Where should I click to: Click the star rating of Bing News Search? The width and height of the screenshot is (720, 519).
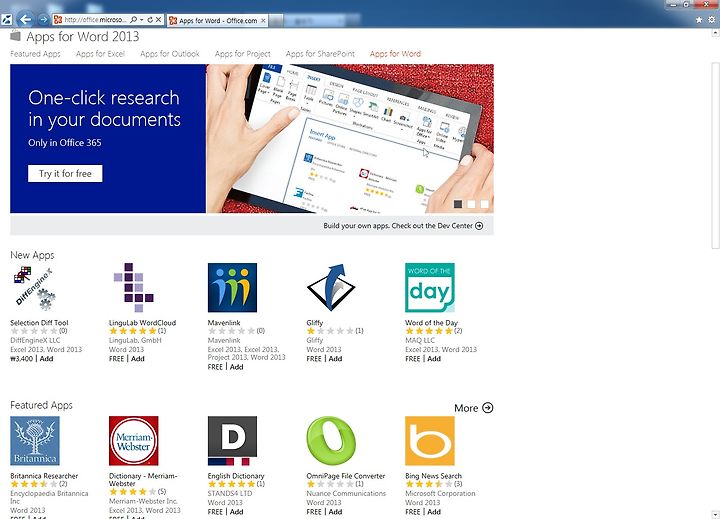click(429, 484)
